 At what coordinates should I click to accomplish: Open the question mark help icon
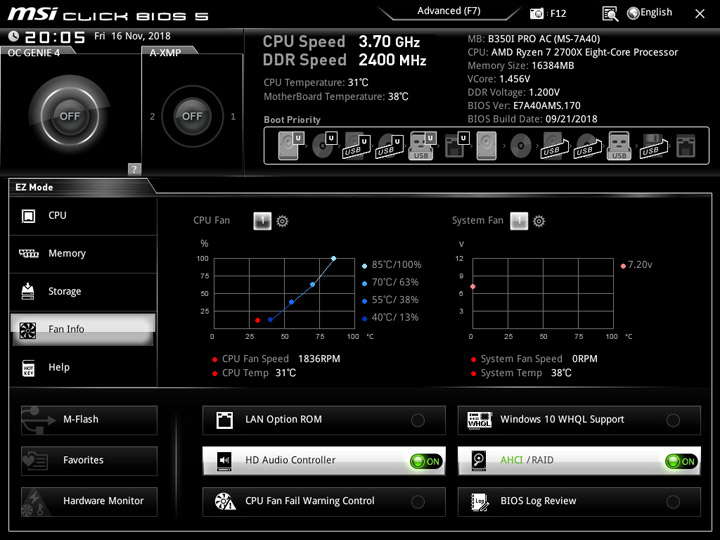(x=134, y=169)
